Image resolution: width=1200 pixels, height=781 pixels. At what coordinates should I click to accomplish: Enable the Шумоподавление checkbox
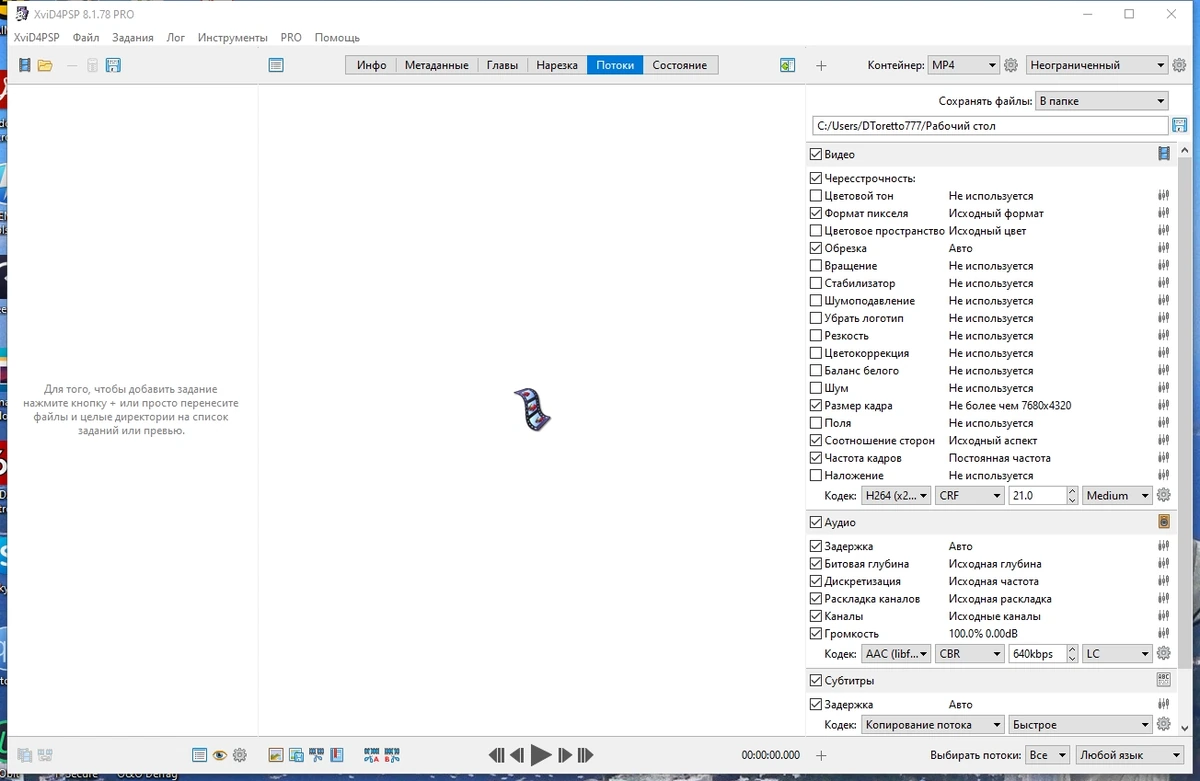click(816, 301)
